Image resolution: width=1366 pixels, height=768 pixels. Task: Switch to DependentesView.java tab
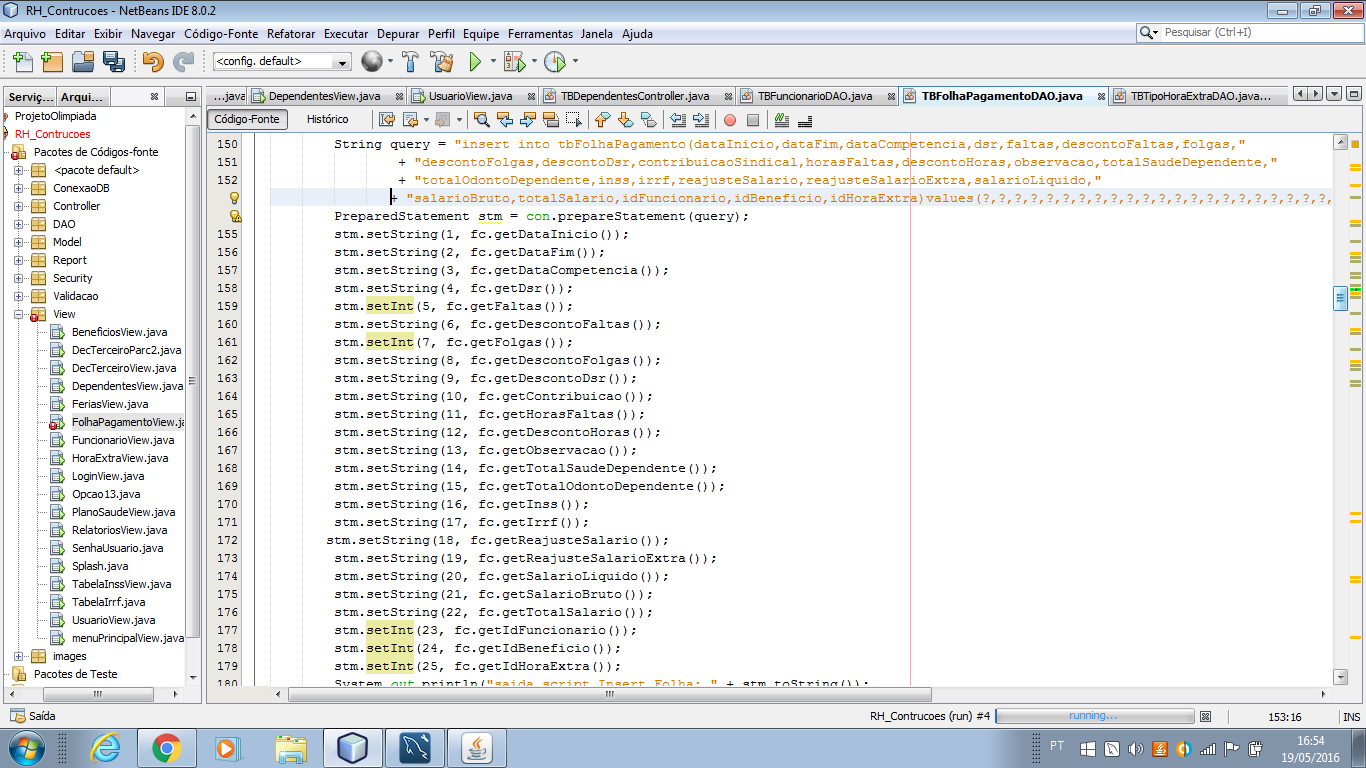(x=324, y=96)
